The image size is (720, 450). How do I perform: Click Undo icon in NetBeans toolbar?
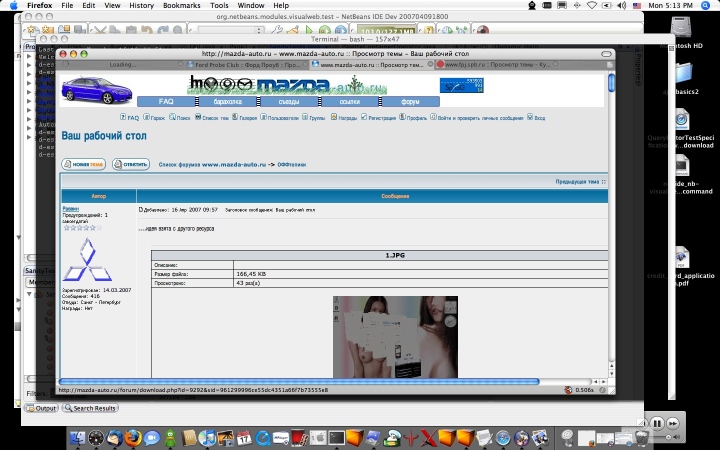coord(146,30)
